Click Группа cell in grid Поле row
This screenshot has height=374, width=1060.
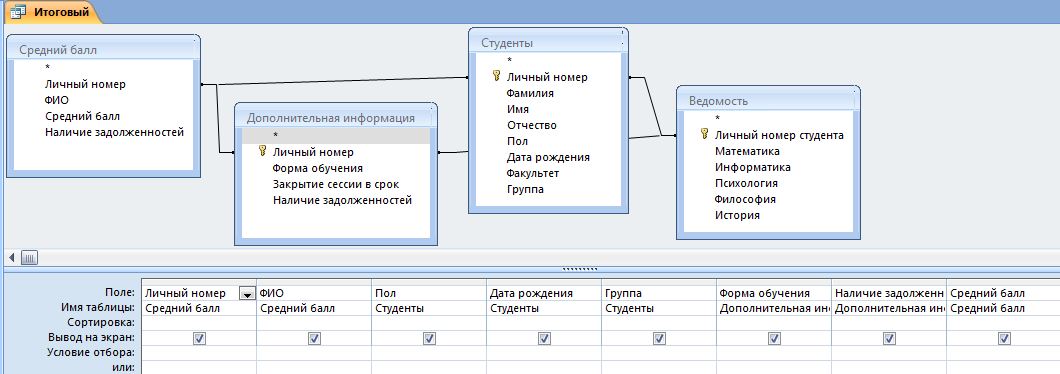click(658, 294)
